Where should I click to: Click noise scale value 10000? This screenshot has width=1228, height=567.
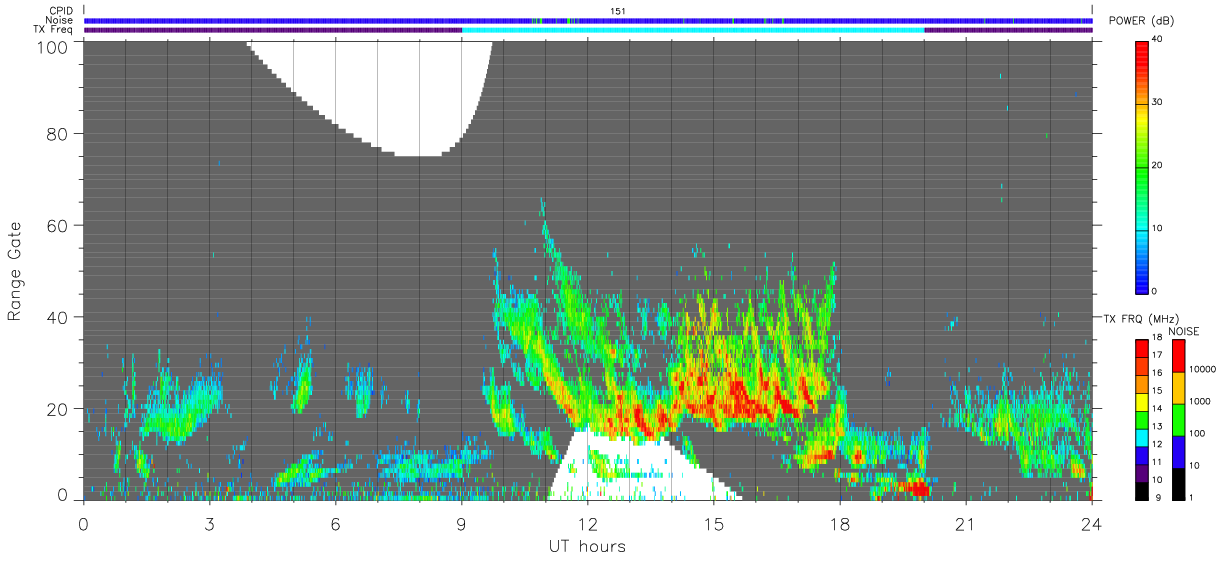1203,370
